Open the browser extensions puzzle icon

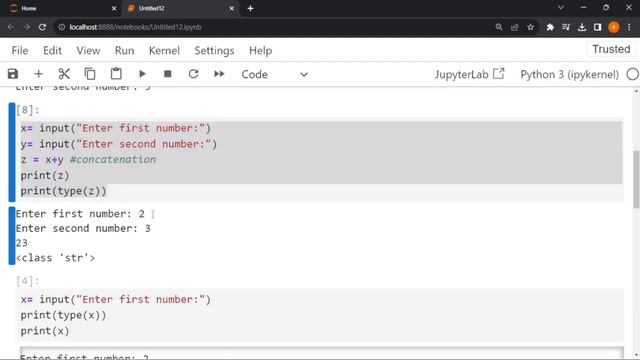[550, 27]
